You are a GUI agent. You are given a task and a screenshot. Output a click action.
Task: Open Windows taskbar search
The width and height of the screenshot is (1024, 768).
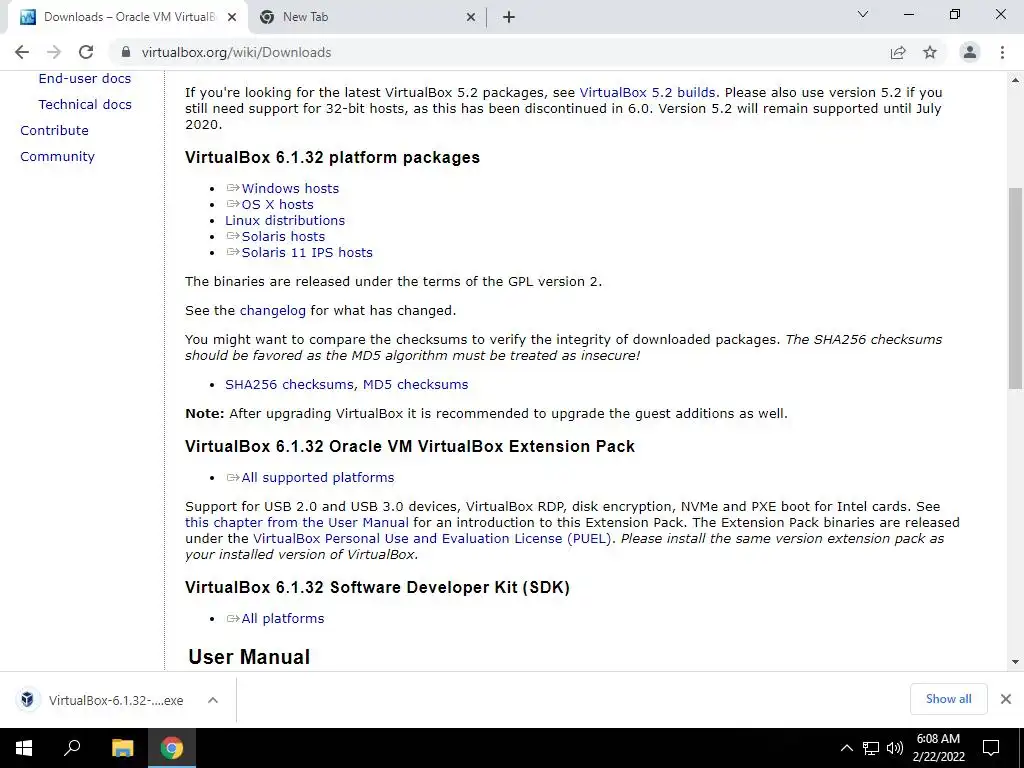click(x=72, y=748)
